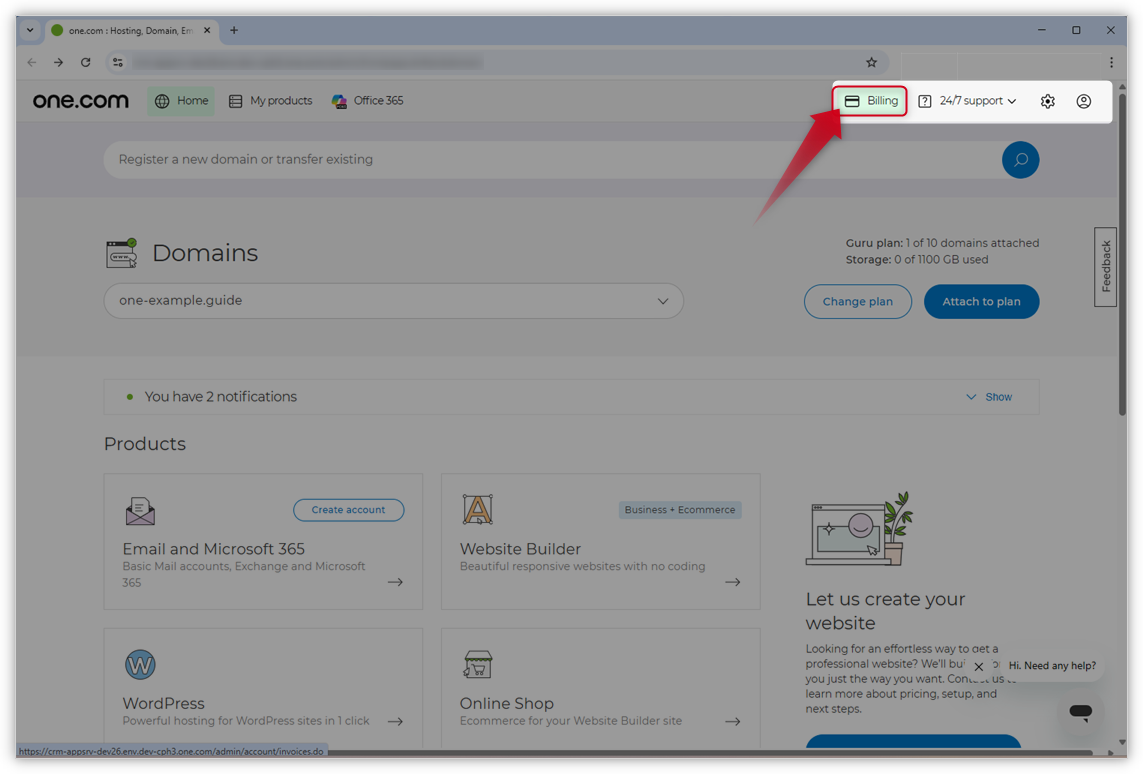Open the Feedback side tab
This screenshot has width=1143, height=774.
[1105, 266]
